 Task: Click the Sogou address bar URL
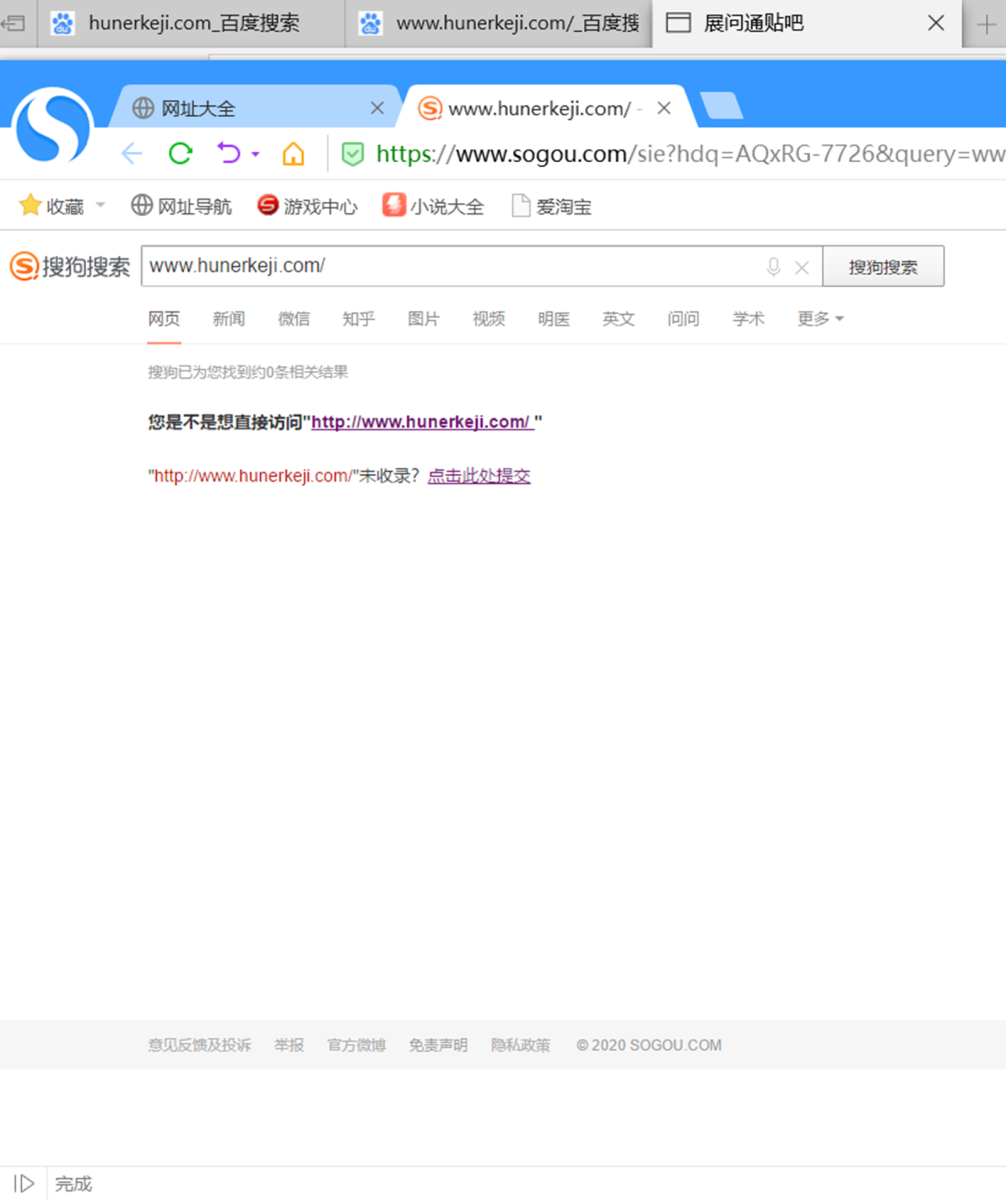[x=690, y=153]
